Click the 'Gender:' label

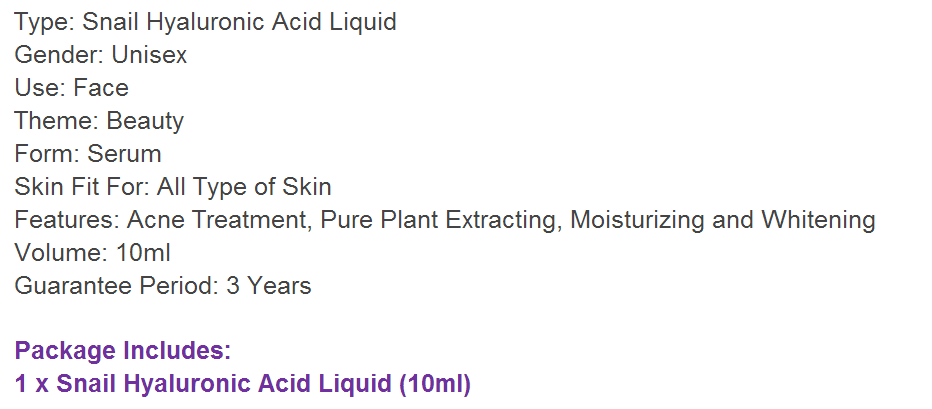(56, 55)
